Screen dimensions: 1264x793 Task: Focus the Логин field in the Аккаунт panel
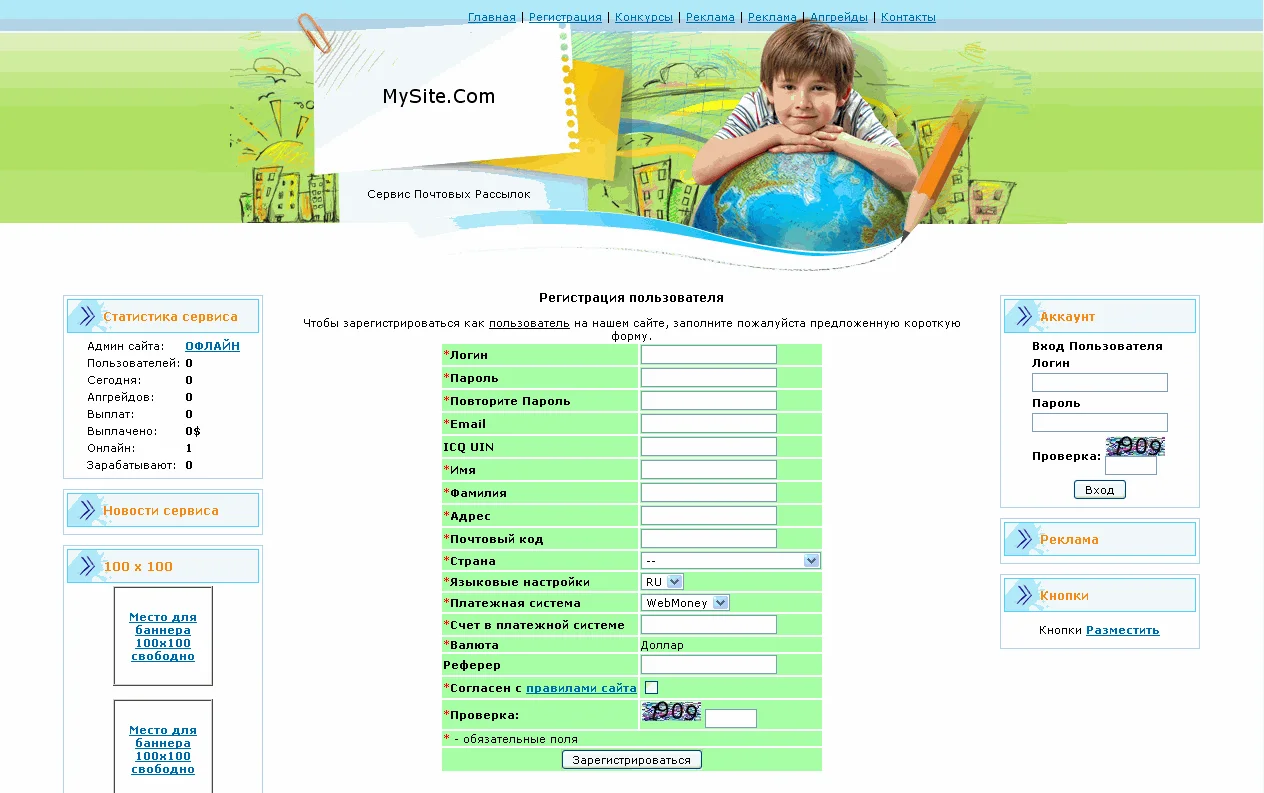(x=1100, y=382)
